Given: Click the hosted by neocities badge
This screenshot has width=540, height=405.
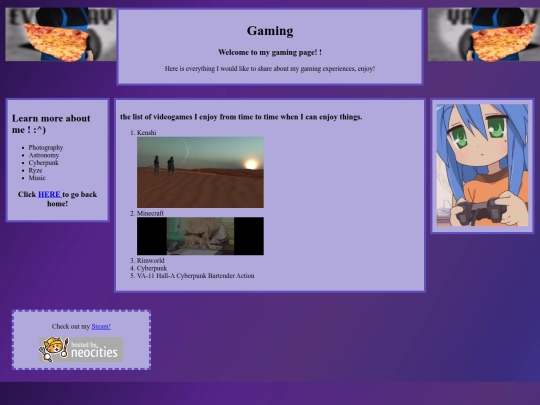Looking at the screenshot, I should point(81,350).
